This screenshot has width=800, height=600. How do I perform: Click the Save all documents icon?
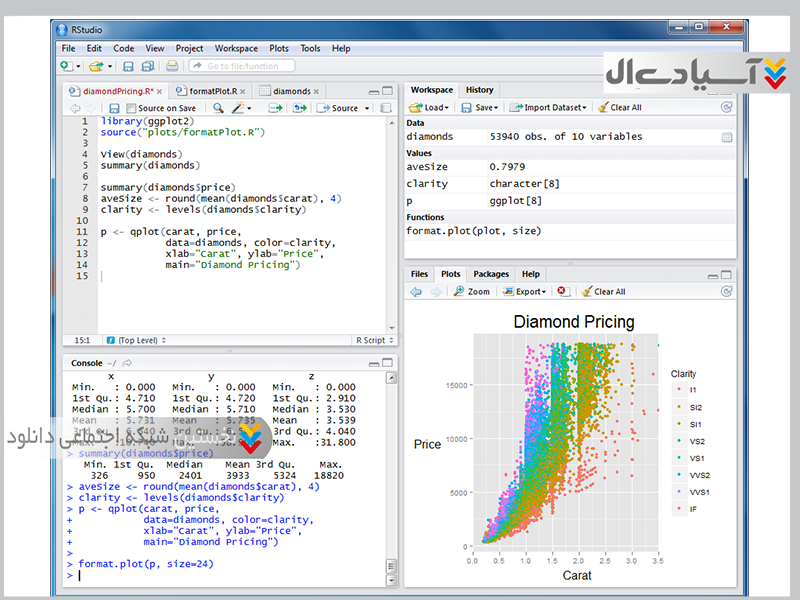[148, 66]
